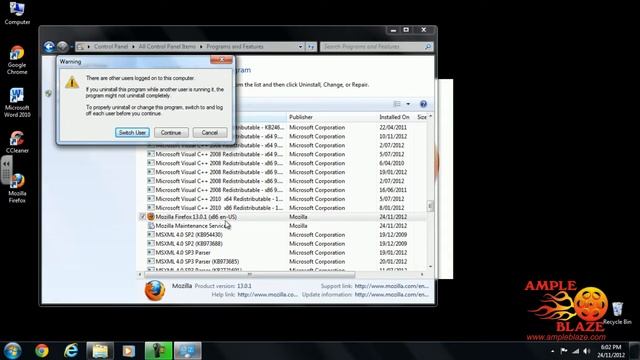Sort by the Installed On column
The image size is (640, 360).
[394, 117]
